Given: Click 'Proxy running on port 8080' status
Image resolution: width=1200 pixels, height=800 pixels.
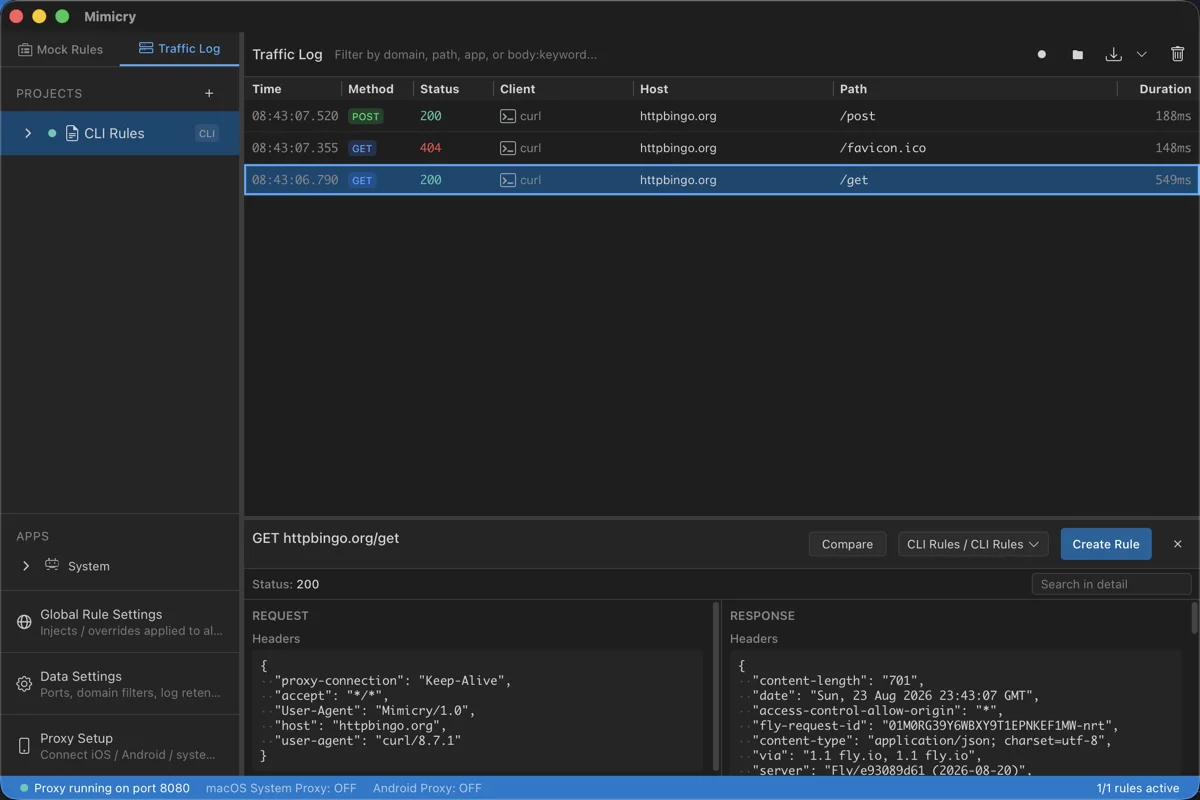Looking at the screenshot, I should tap(112, 788).
